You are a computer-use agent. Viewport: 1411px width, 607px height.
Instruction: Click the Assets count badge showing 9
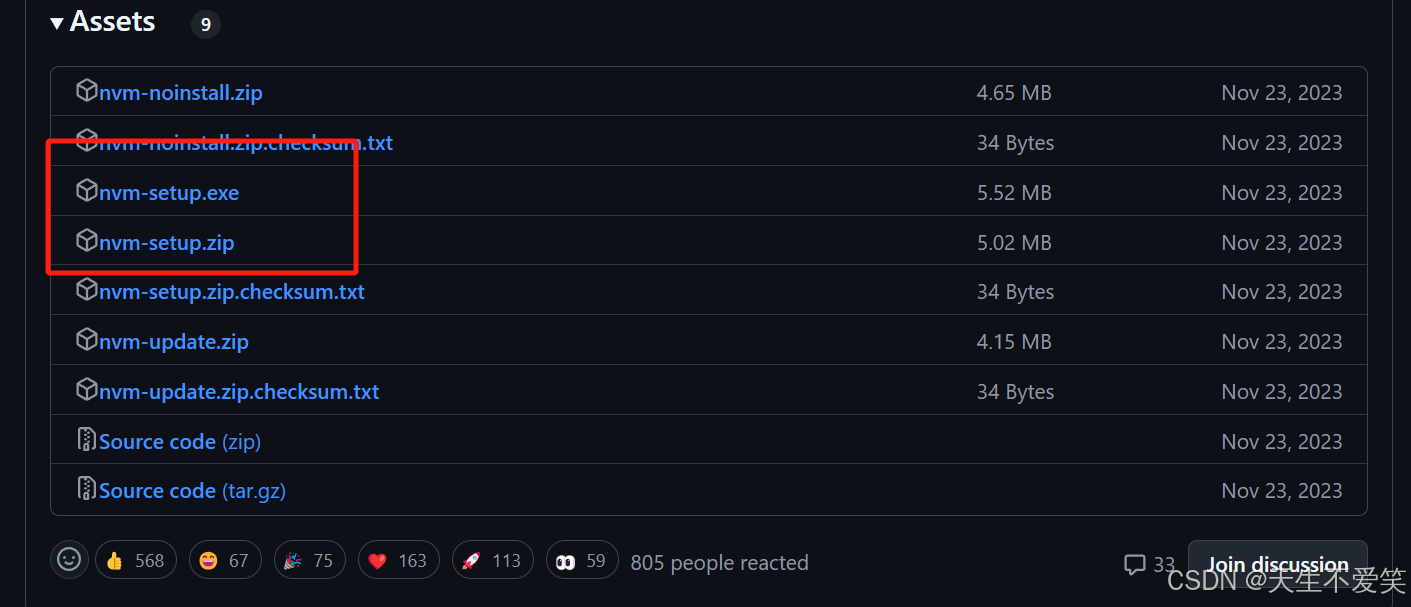click(x=206, y=24)
